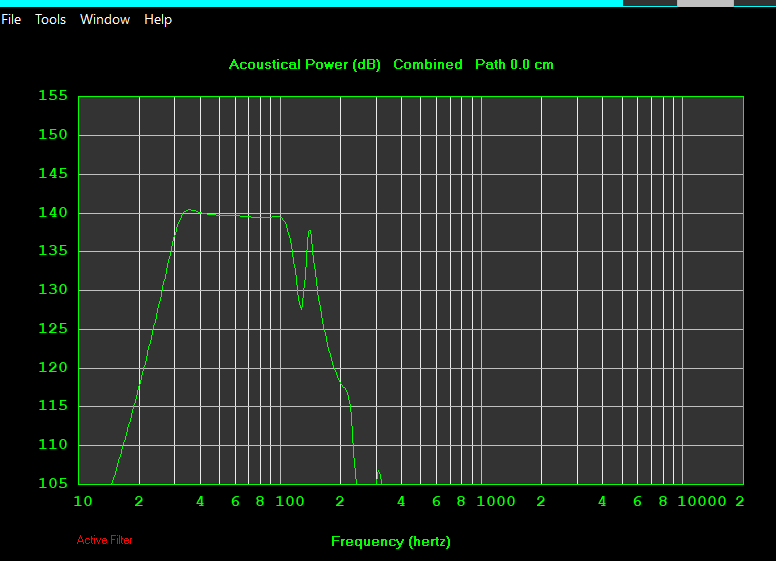Image resolution: width=776 pixels, height=561 pixels.
Task: Click the 115 value on the y-axis
Action: [53, 406]
